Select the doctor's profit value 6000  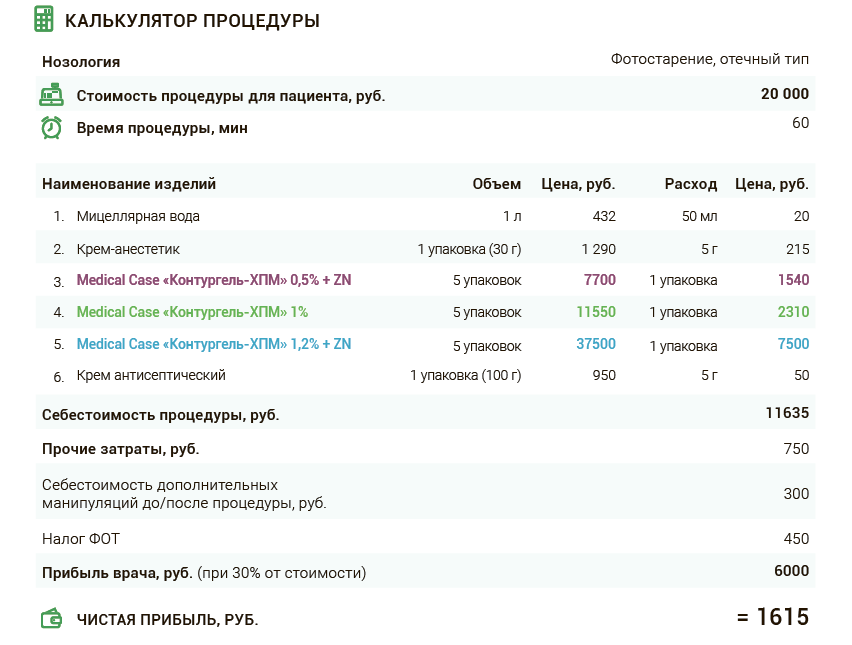point(792,571)
